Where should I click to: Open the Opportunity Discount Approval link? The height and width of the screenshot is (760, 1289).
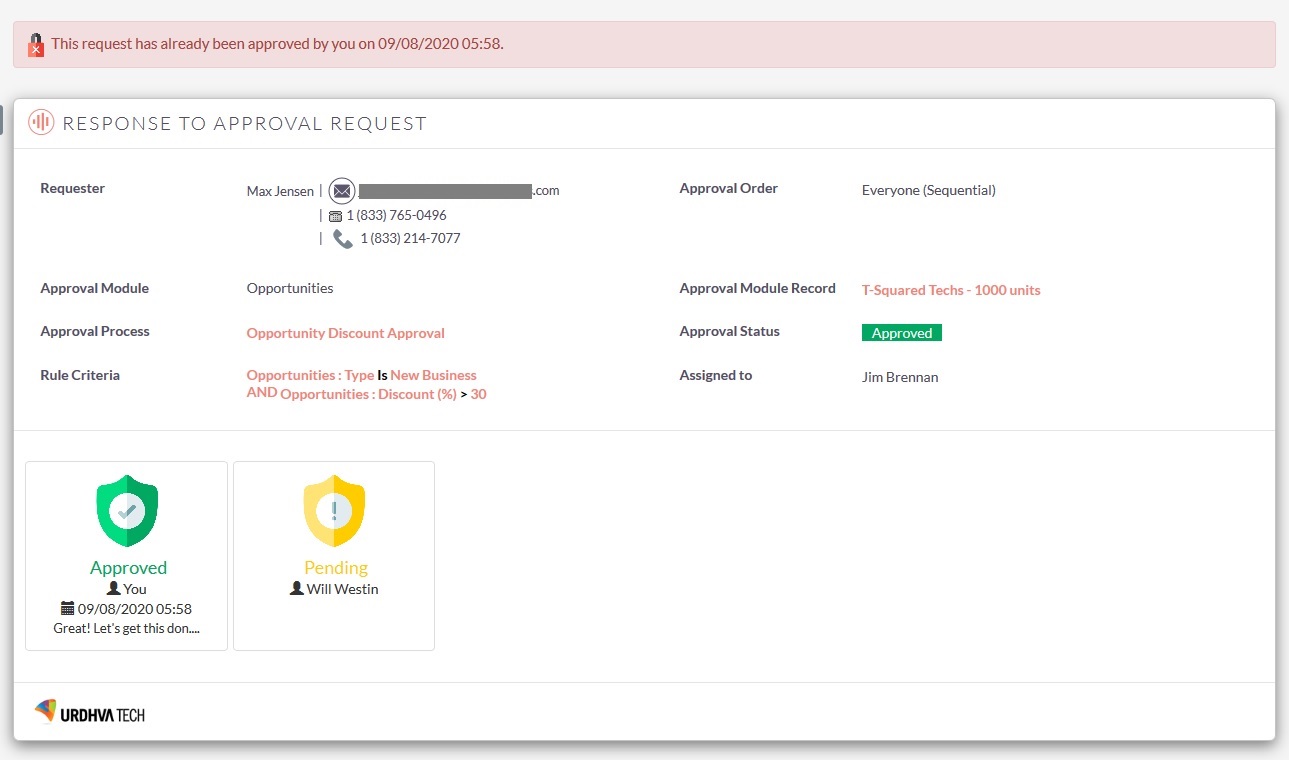345,333
